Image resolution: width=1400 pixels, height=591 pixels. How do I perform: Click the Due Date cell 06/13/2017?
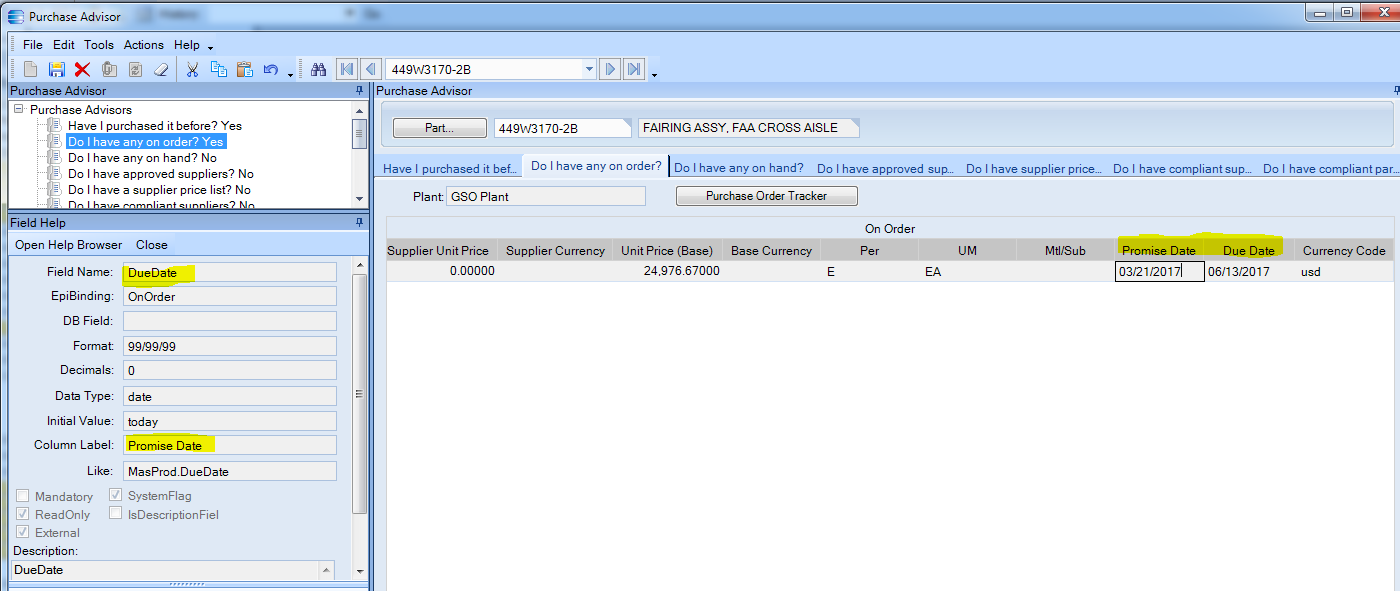pos(1249,271)
